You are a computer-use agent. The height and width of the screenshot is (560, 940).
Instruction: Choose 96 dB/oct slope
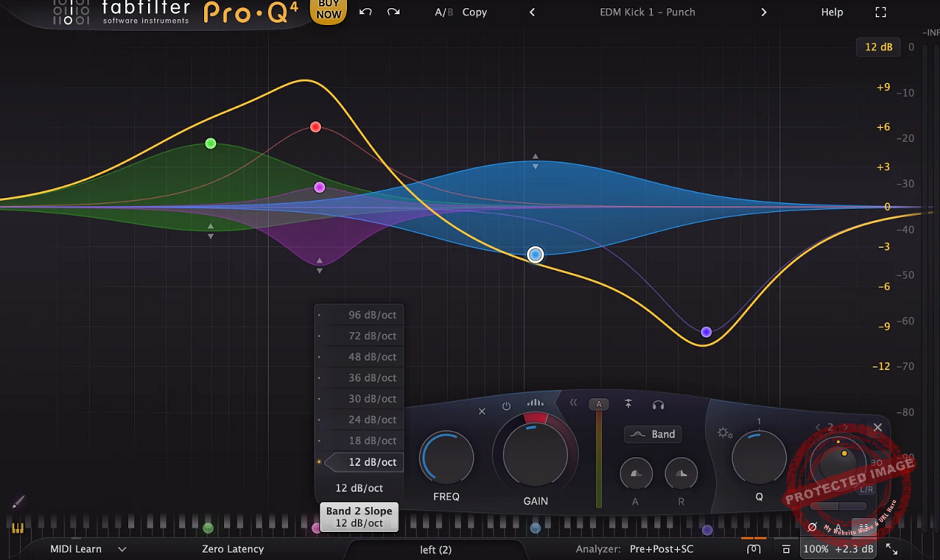(x=359, y=315)
